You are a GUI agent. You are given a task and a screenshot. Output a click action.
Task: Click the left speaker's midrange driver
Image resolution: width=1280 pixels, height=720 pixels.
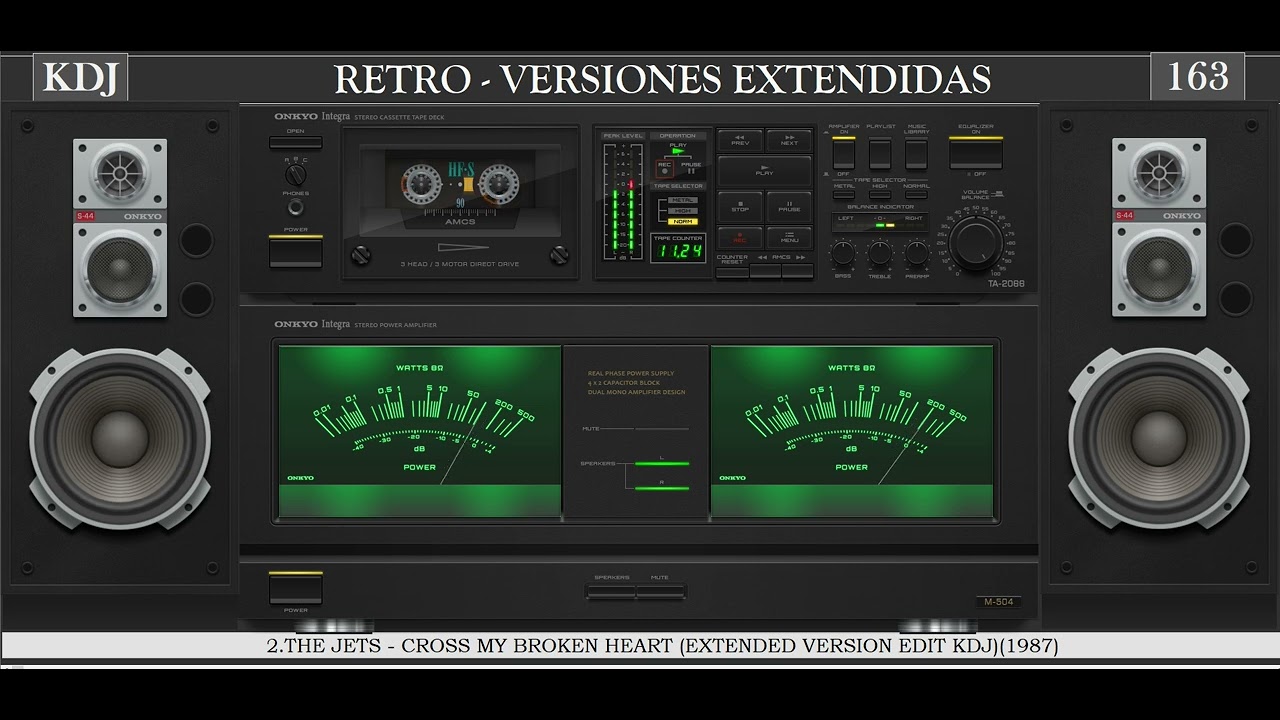coord(120,269)
